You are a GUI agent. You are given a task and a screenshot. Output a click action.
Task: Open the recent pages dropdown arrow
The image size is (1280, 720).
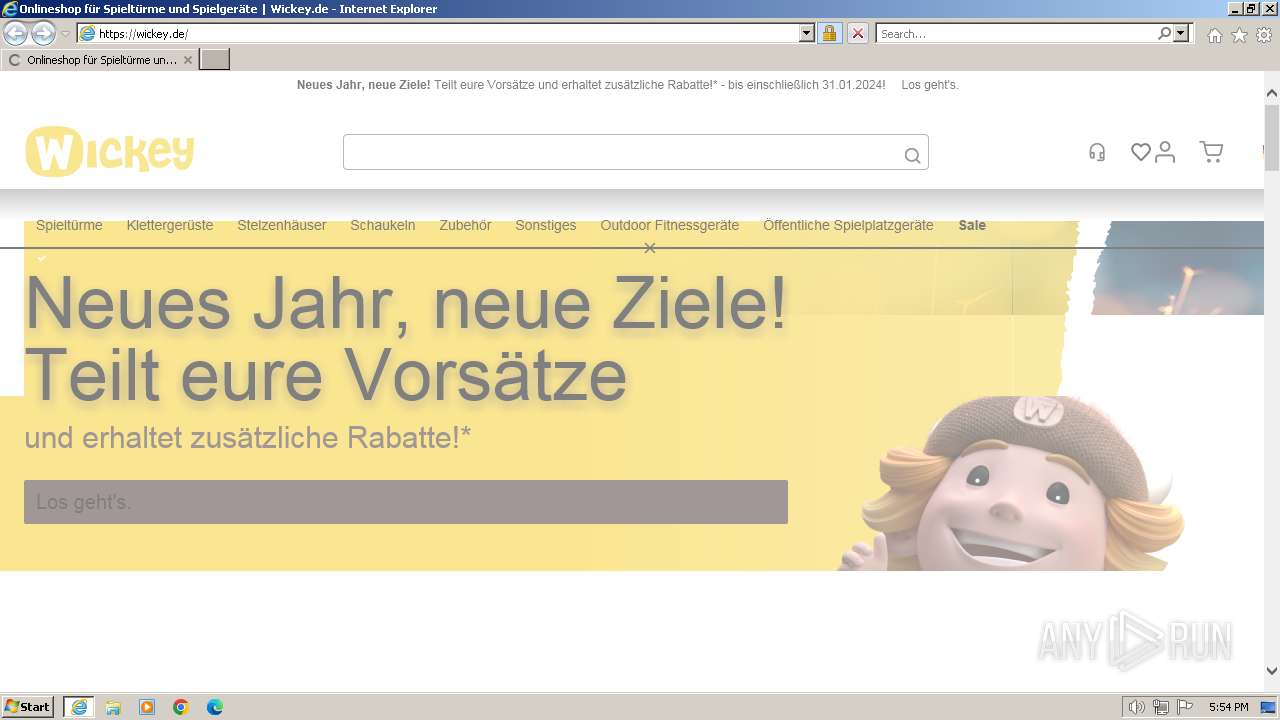coord(65,34)
